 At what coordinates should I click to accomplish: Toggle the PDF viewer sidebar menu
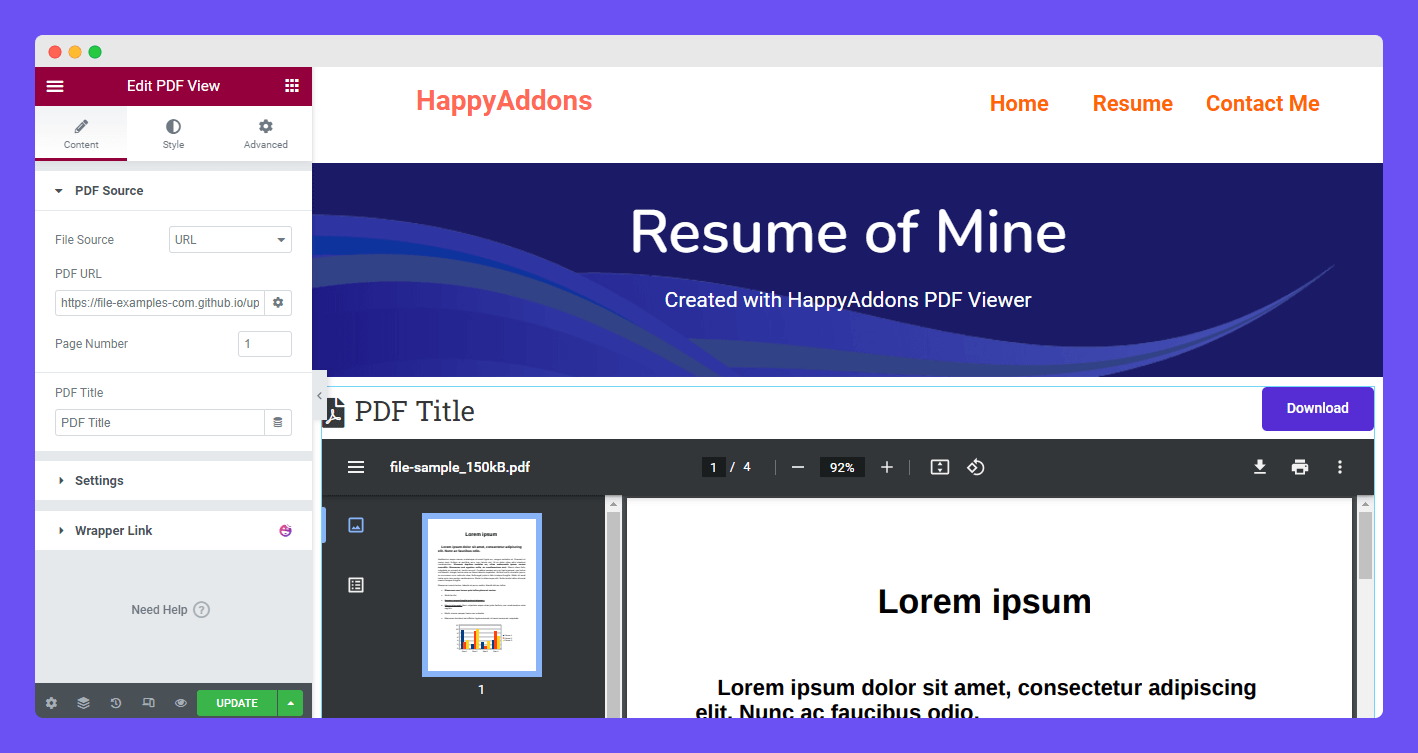click(356, 467)
